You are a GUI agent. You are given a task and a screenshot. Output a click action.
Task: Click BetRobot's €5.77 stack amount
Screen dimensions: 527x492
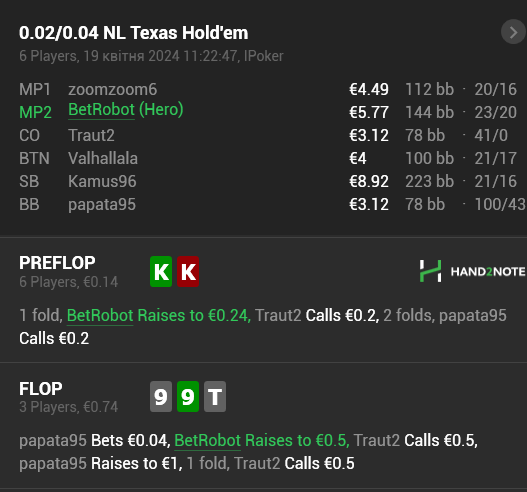pos(369,112)
